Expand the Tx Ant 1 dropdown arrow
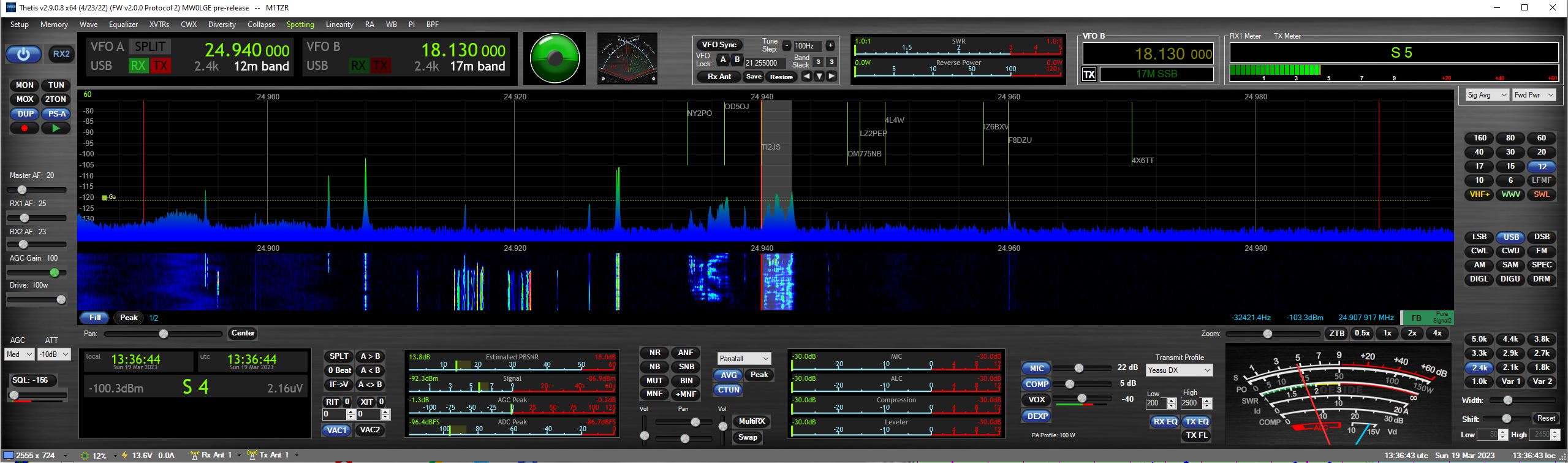This screenshot has height=463, width=1568. point(297,455)
